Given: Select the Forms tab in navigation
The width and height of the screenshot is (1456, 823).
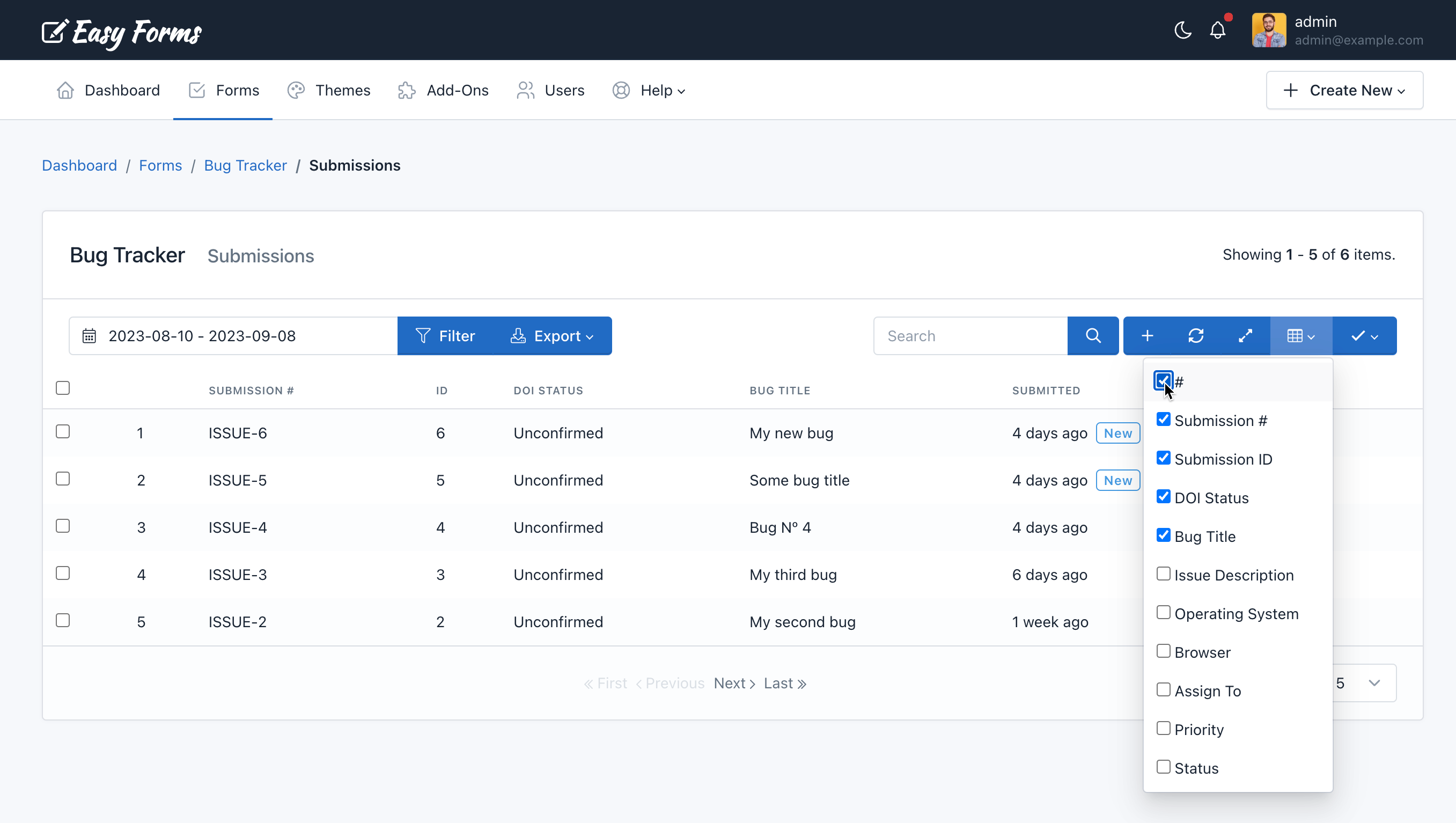Looking at the screenshot, I should tap(223, 90).
